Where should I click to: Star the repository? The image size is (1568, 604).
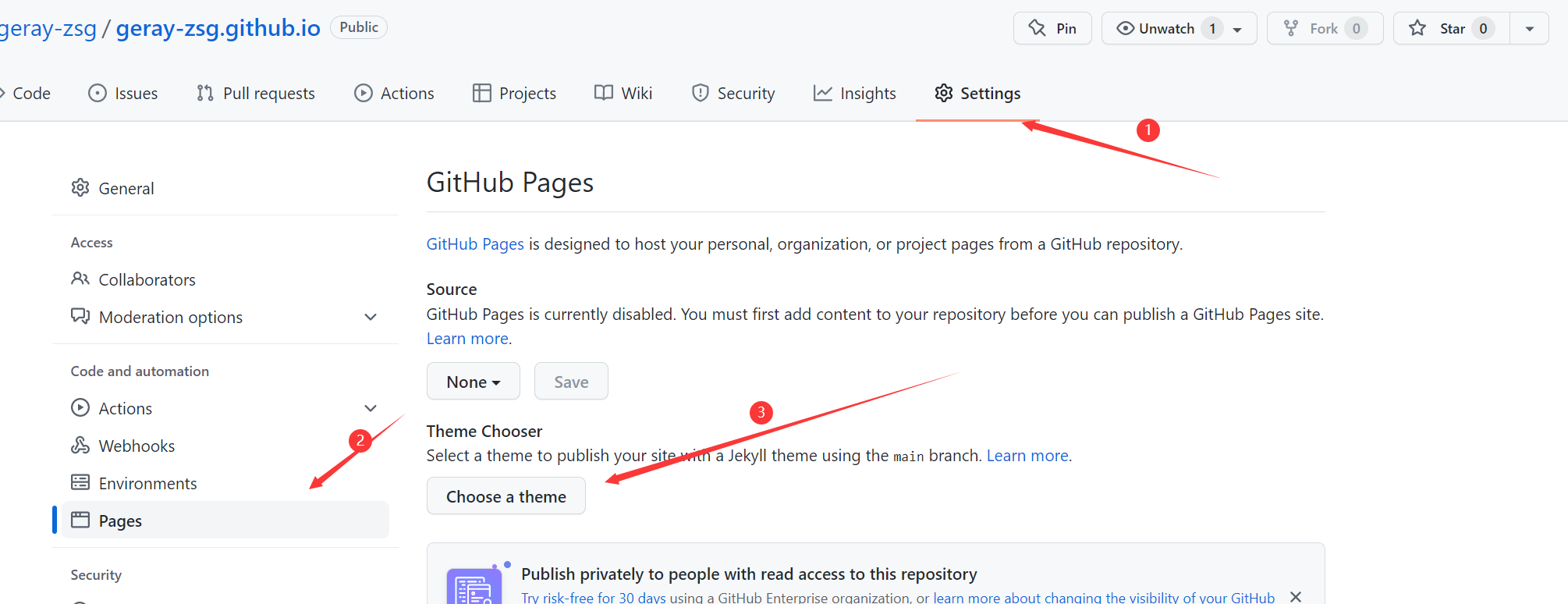1452,28
